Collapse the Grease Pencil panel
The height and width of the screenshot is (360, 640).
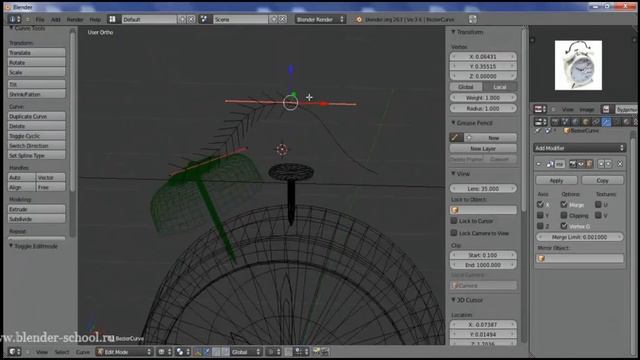click(x=453, y=122)
